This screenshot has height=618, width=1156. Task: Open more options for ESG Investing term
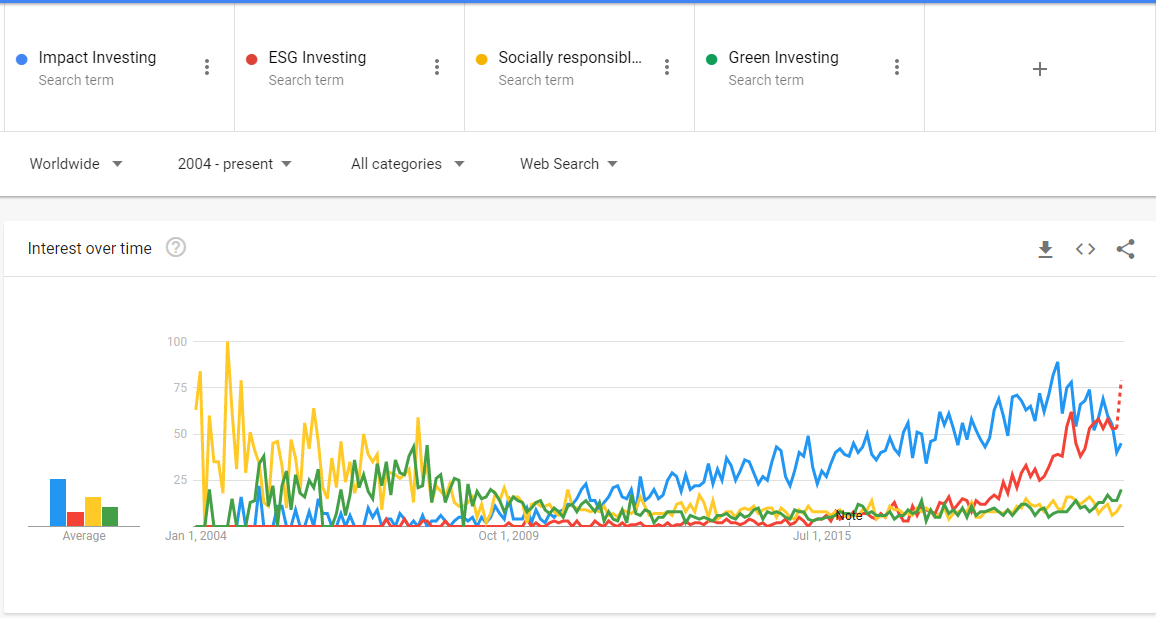tap(437, 67)
